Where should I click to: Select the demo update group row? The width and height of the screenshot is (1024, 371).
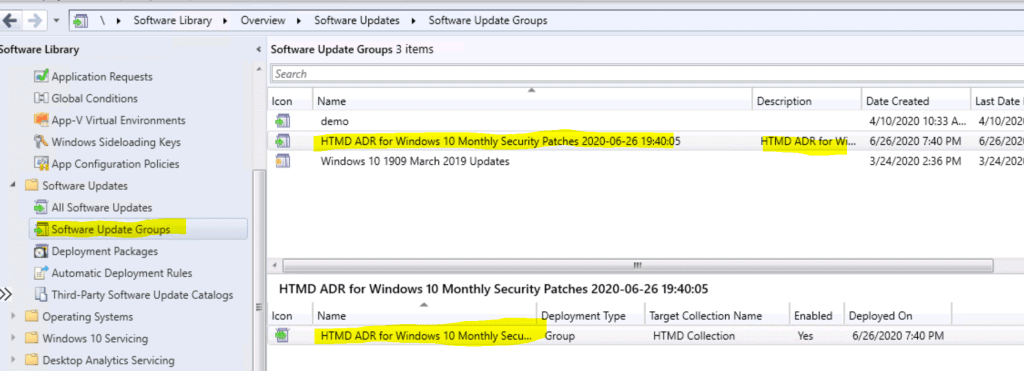coord(646,121)
